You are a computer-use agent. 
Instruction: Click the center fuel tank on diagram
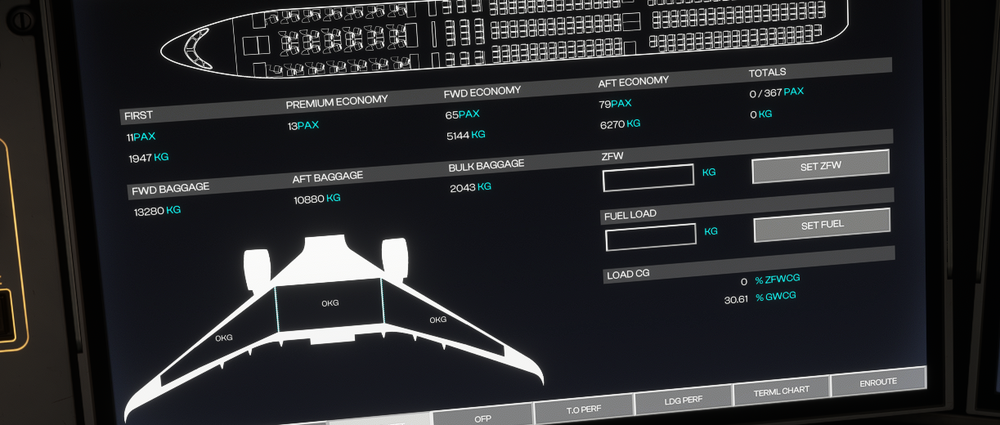pyautogui.click(x=329, y=304)
